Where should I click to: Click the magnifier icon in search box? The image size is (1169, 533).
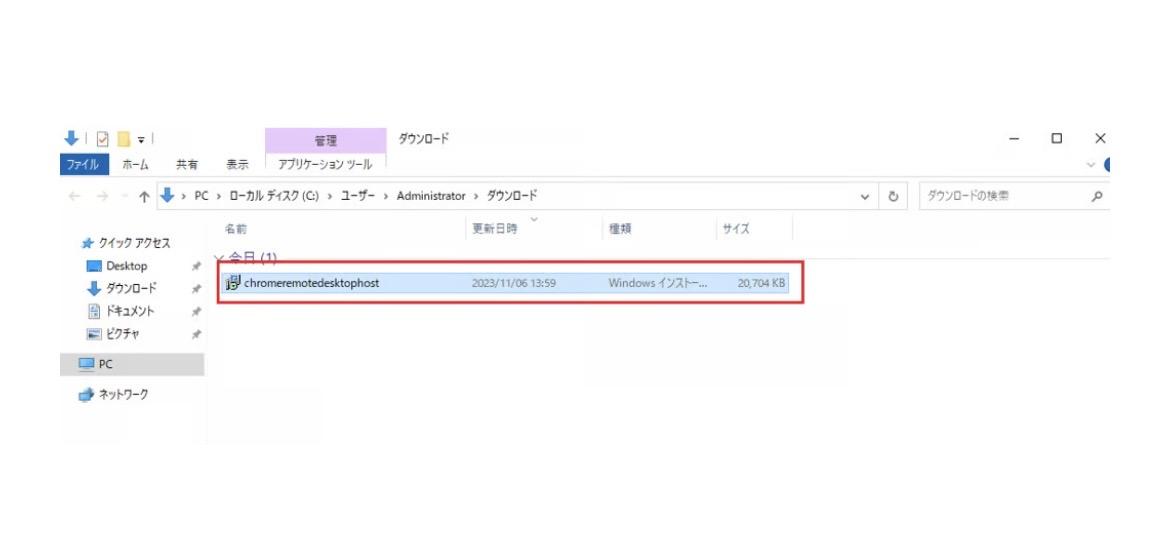[1097, 197]
